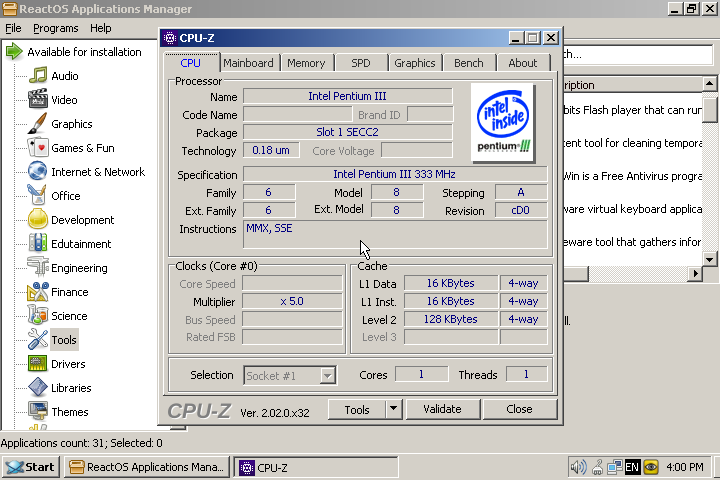Click the Technology value 0.18 um

click(271, 150)
